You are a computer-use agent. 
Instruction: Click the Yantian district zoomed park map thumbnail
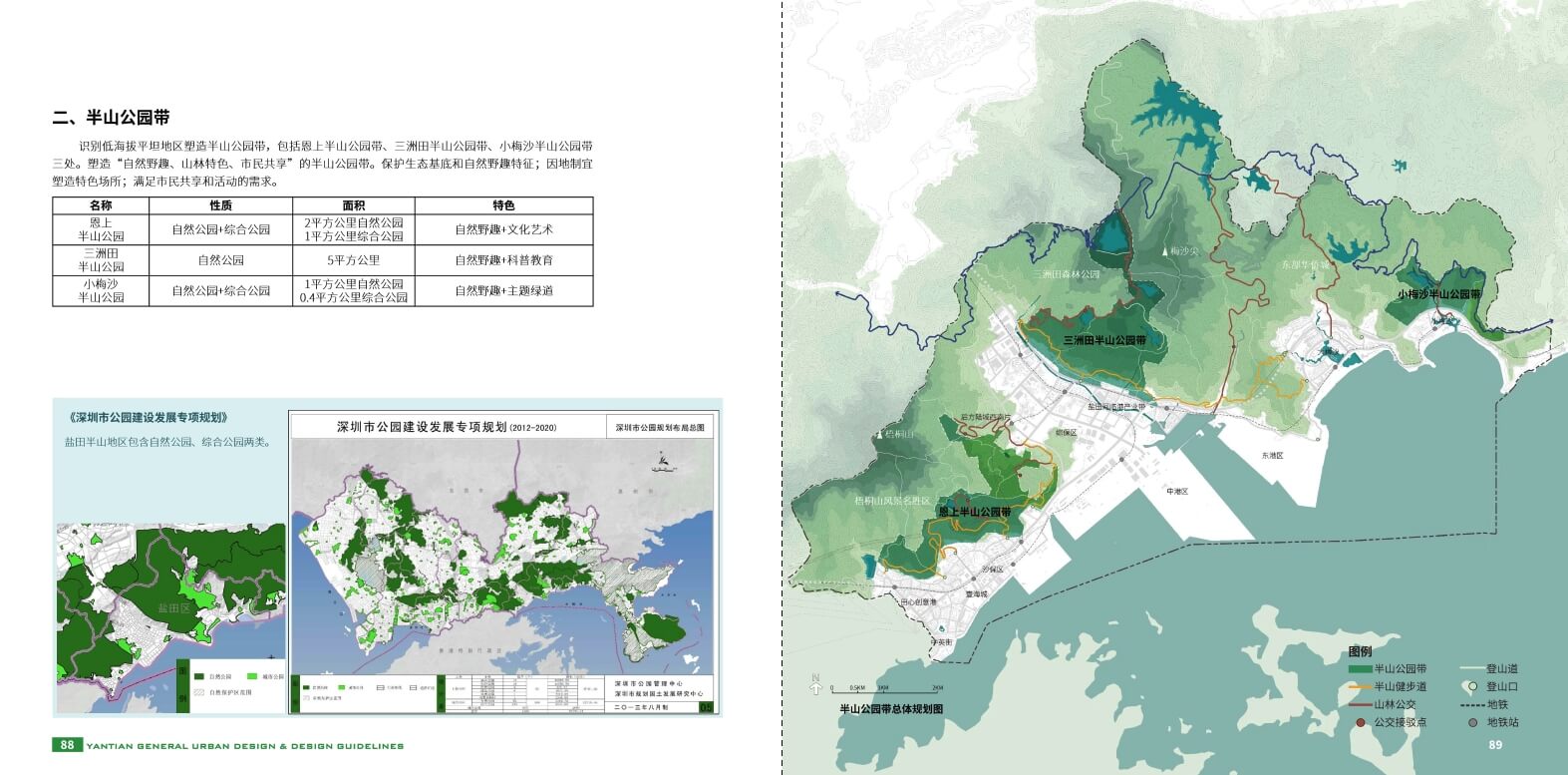pos(170,617)
